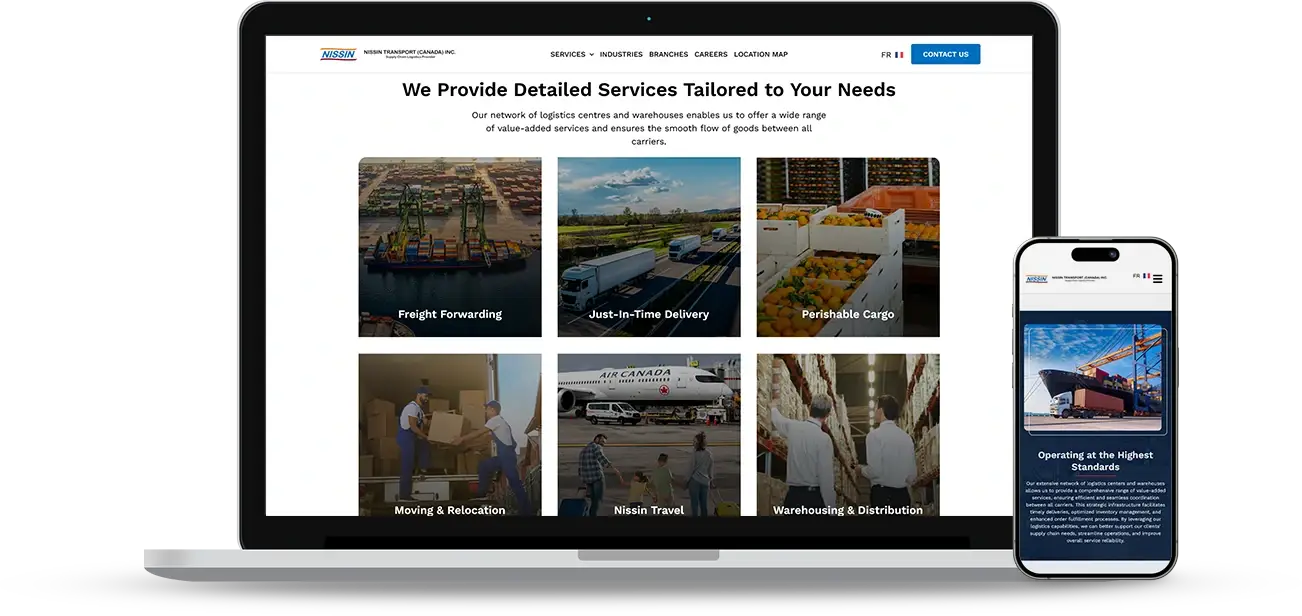This screenshot has height=616, width=1302.
Task: Select BRANCHES in the navigation bar
Action: point(668,54)
